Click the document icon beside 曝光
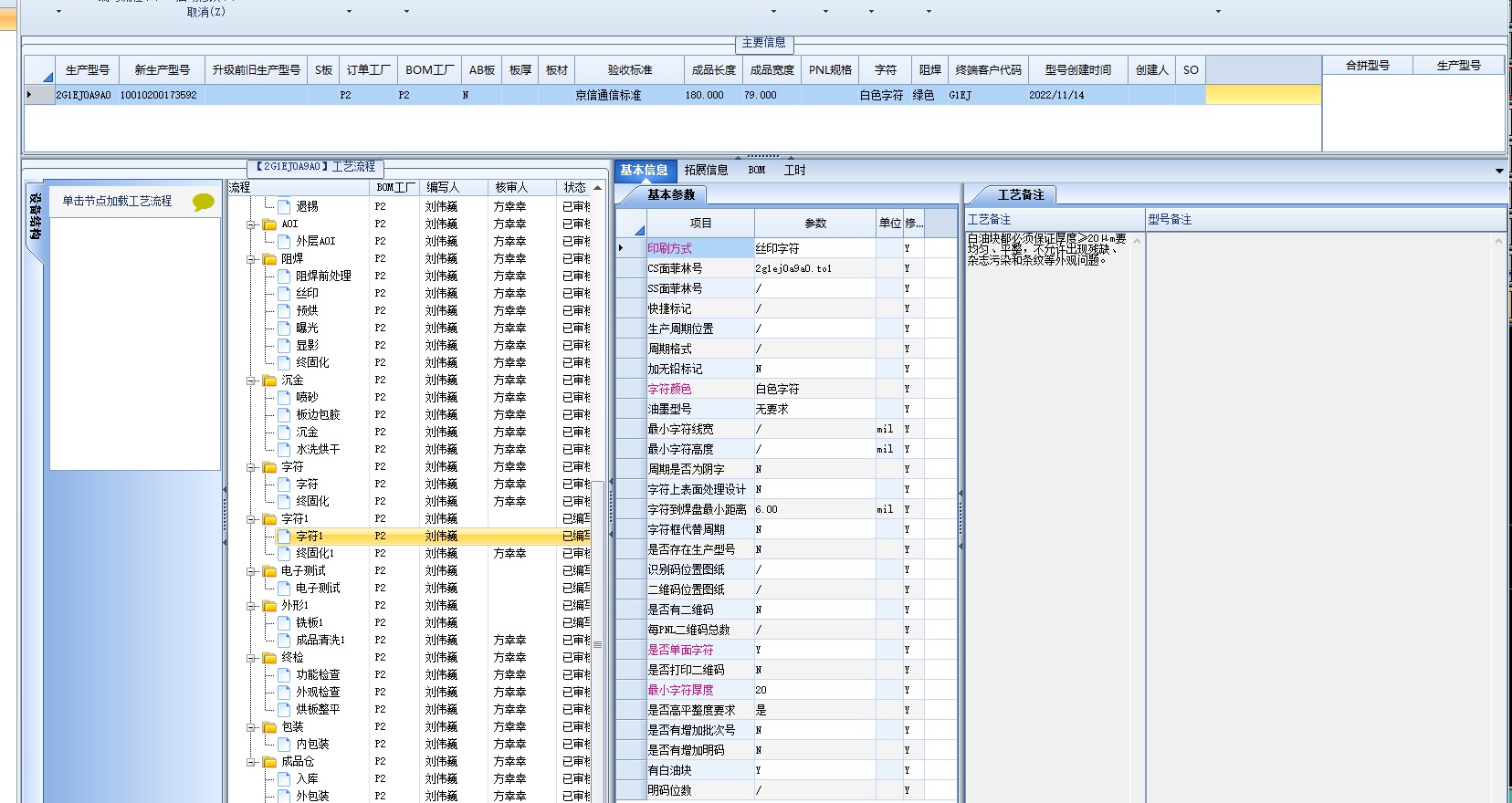The image size is (1512, 803). pos(284,328)
